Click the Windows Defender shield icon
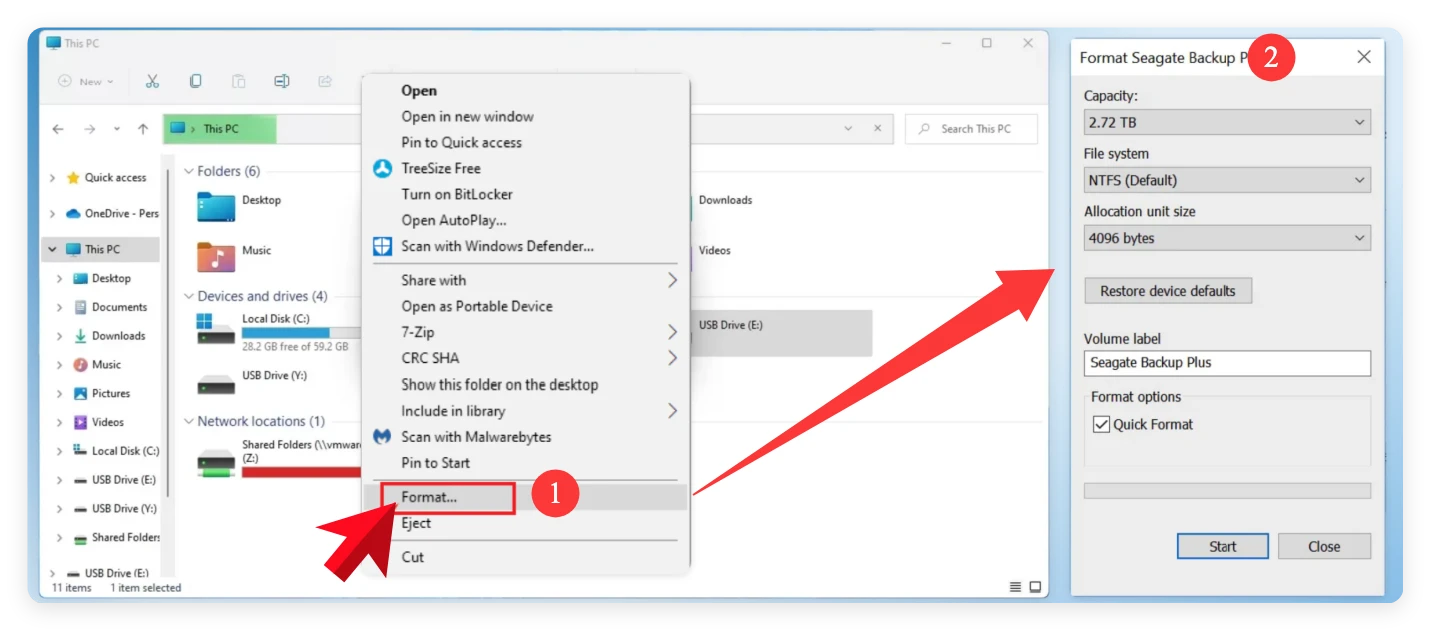The image size is (1430, 630). [x=382, y=246]
